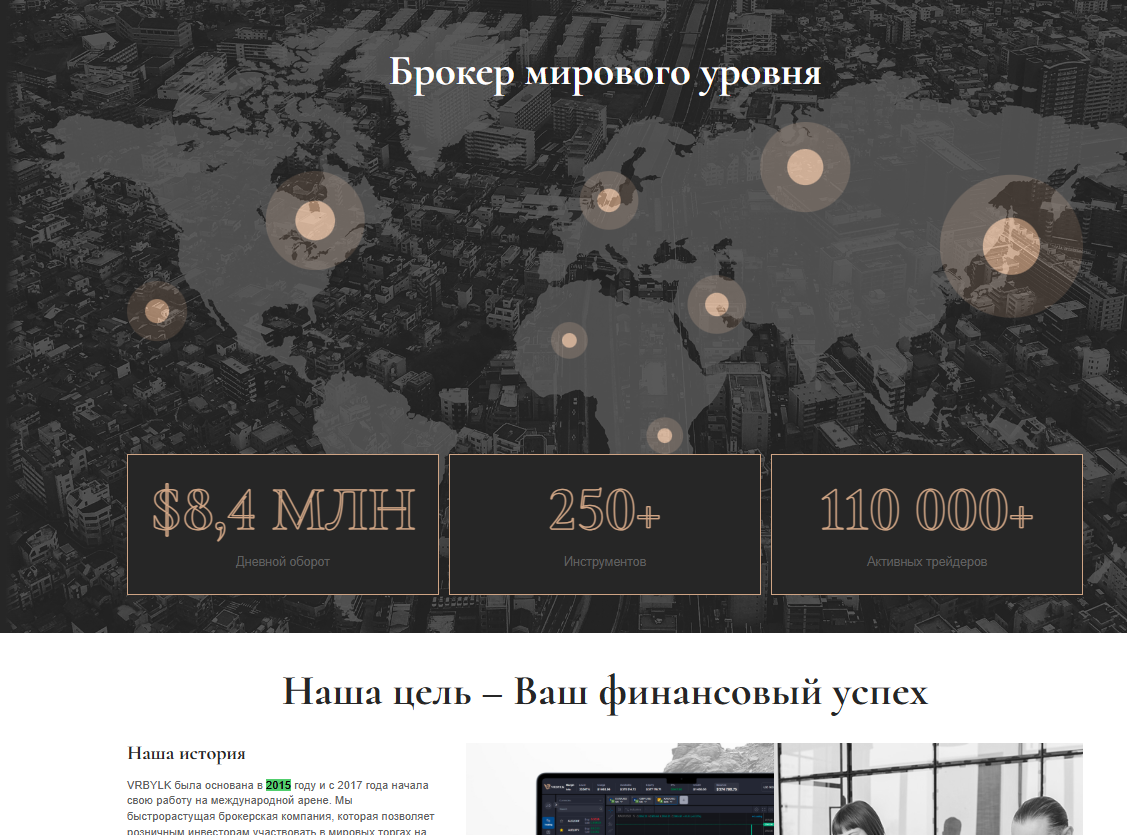Select the southern Africa map marker

(x=663, y=434)
